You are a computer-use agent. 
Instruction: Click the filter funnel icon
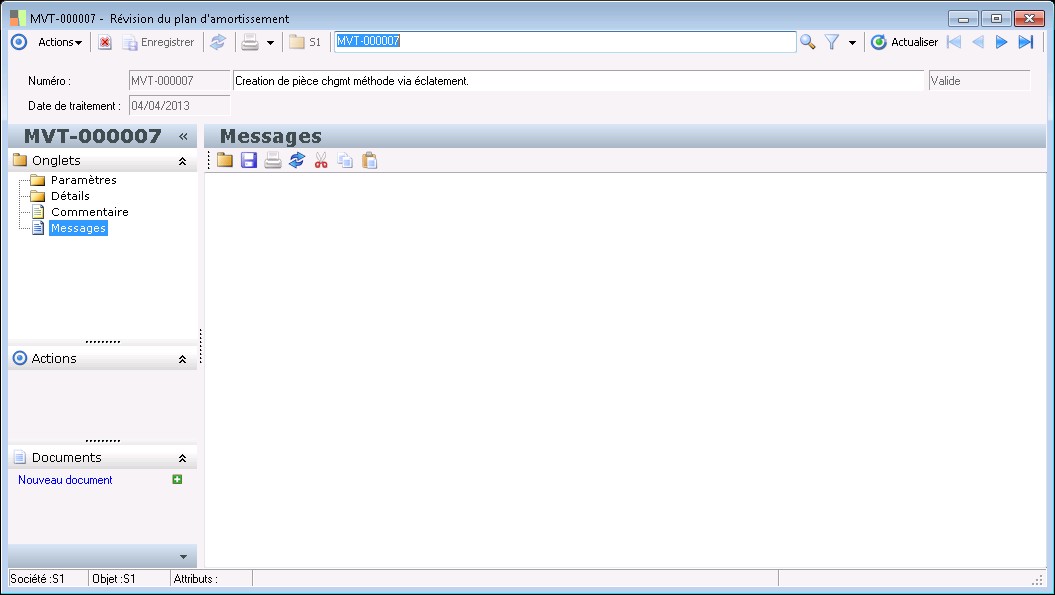[x=832, y=42]
